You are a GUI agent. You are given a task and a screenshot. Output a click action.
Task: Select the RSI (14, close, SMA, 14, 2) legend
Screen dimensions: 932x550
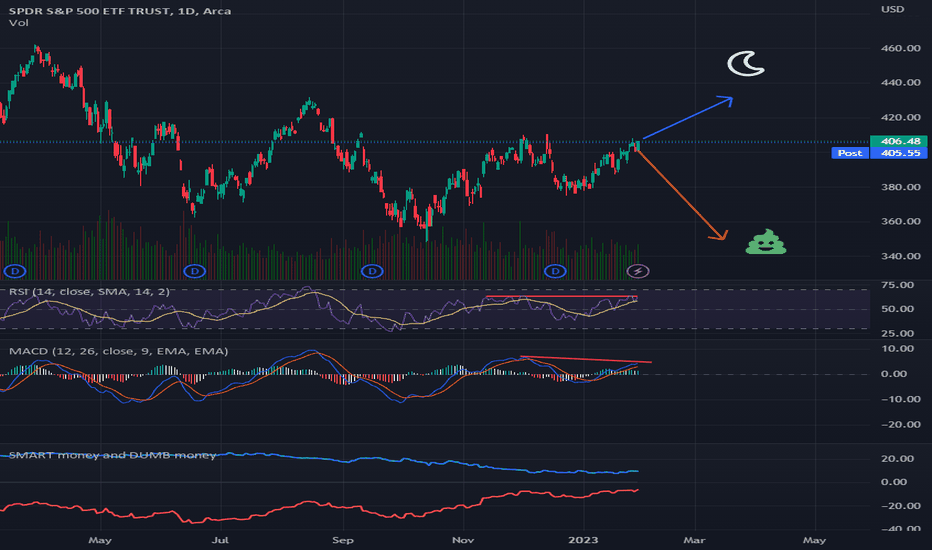click(89, 291)
